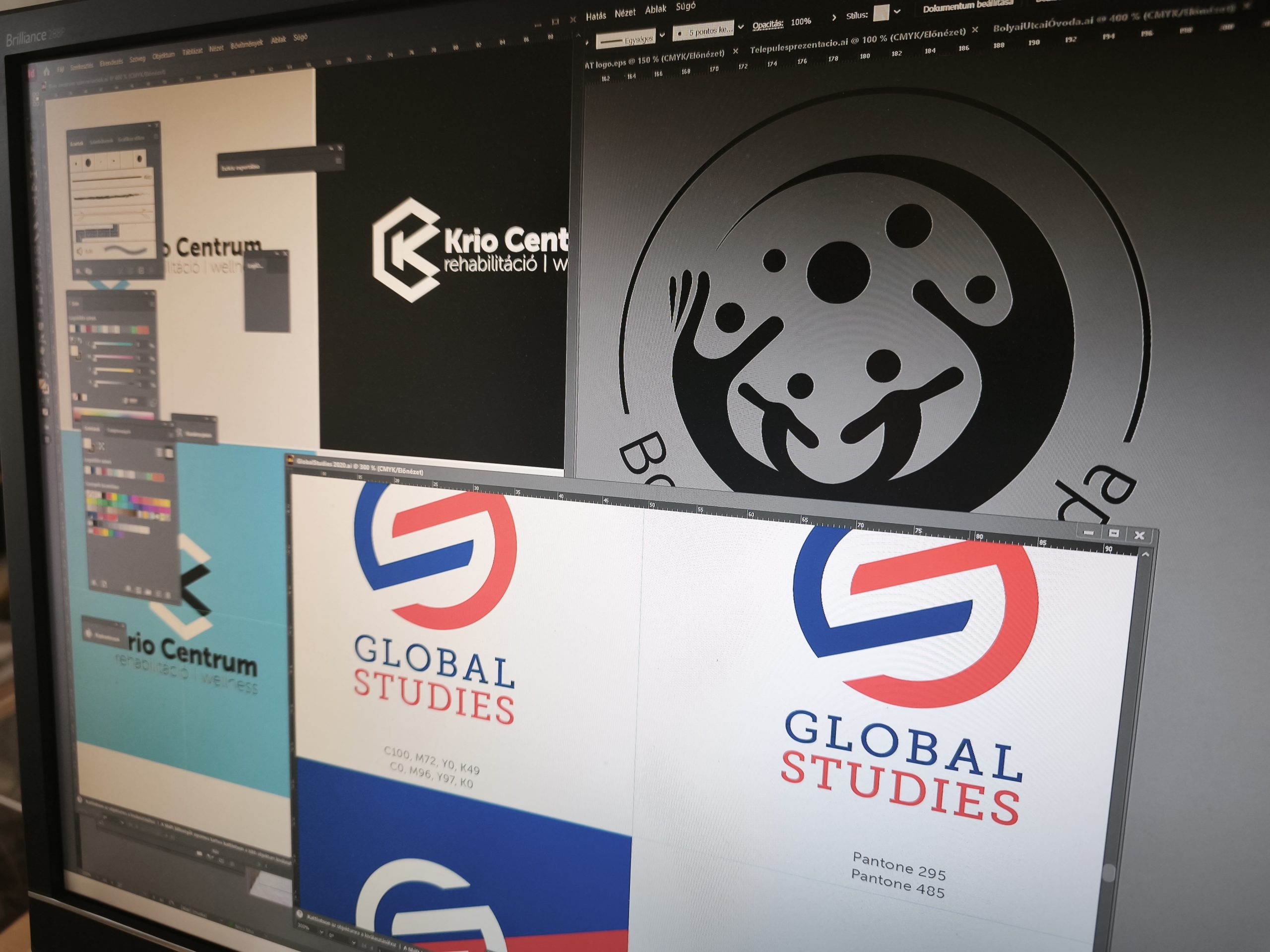The height and width of the screenshot is (952, 1270).
Task: Open the Hatás menu
Action: [x=595, y=16]
